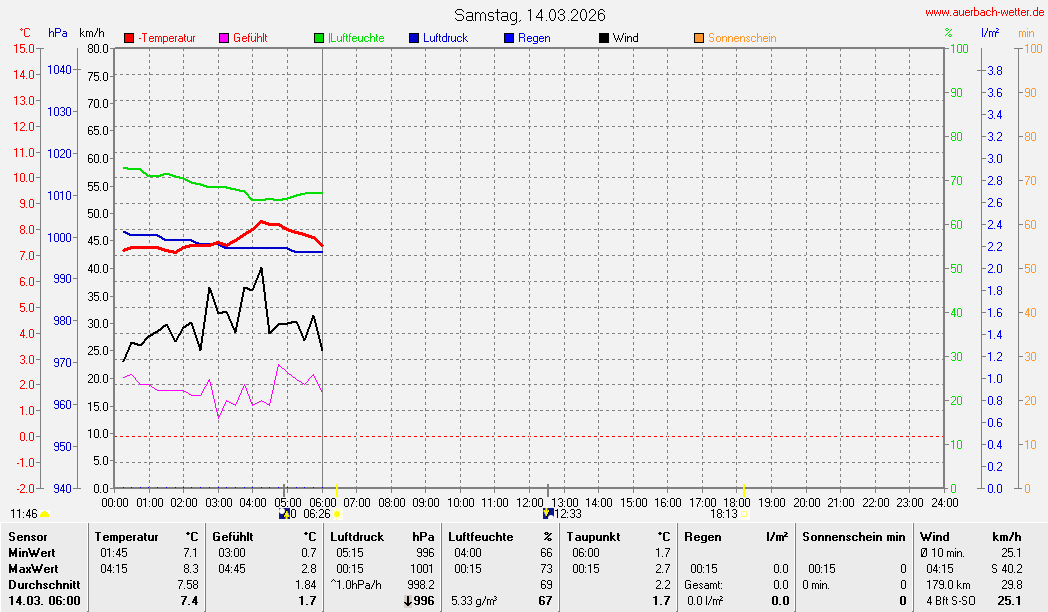This screenshot has width=1048, height=612.
Task: Click the green Luftfeuchte legend square
Action: [319, 38]
